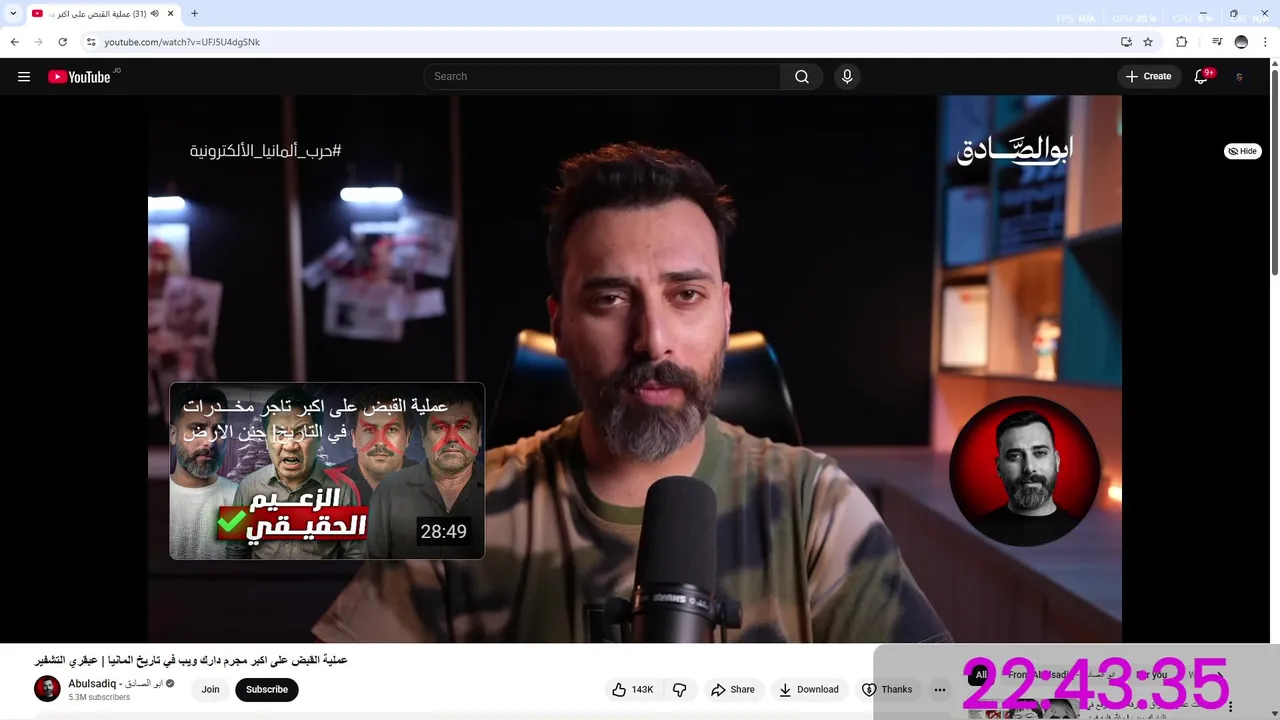1280x720 pixels.
Task: Click the Join button
Action: 210,690
